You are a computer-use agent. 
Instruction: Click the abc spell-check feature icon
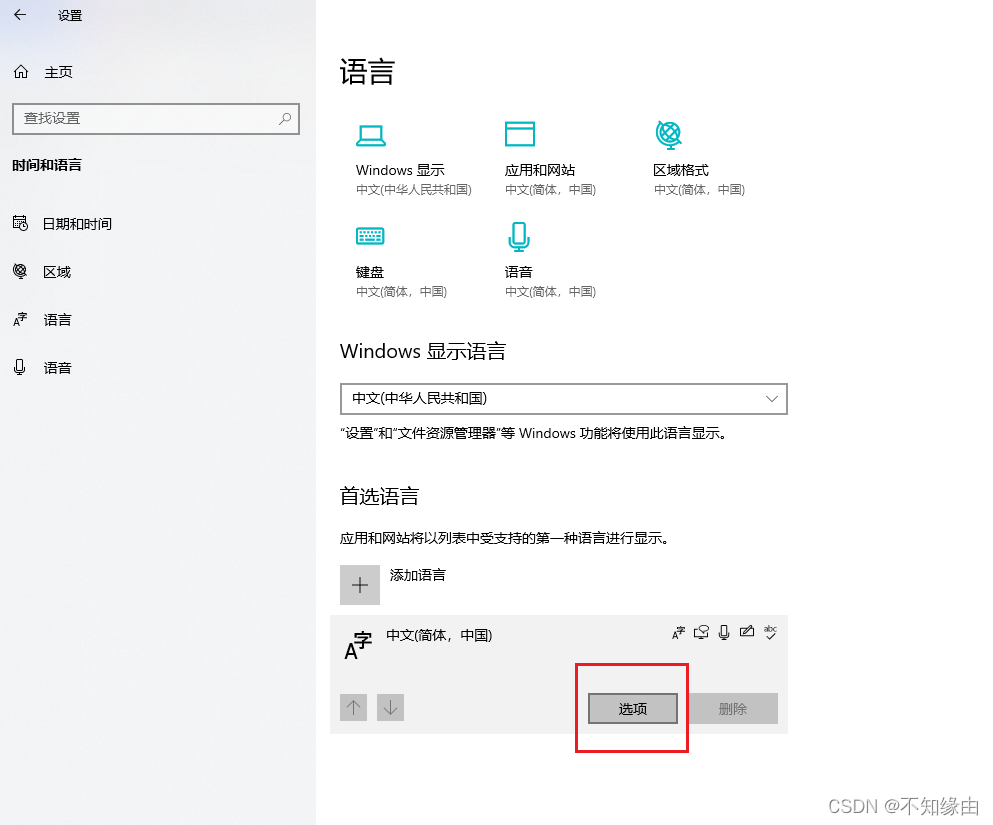coord(771,632)
